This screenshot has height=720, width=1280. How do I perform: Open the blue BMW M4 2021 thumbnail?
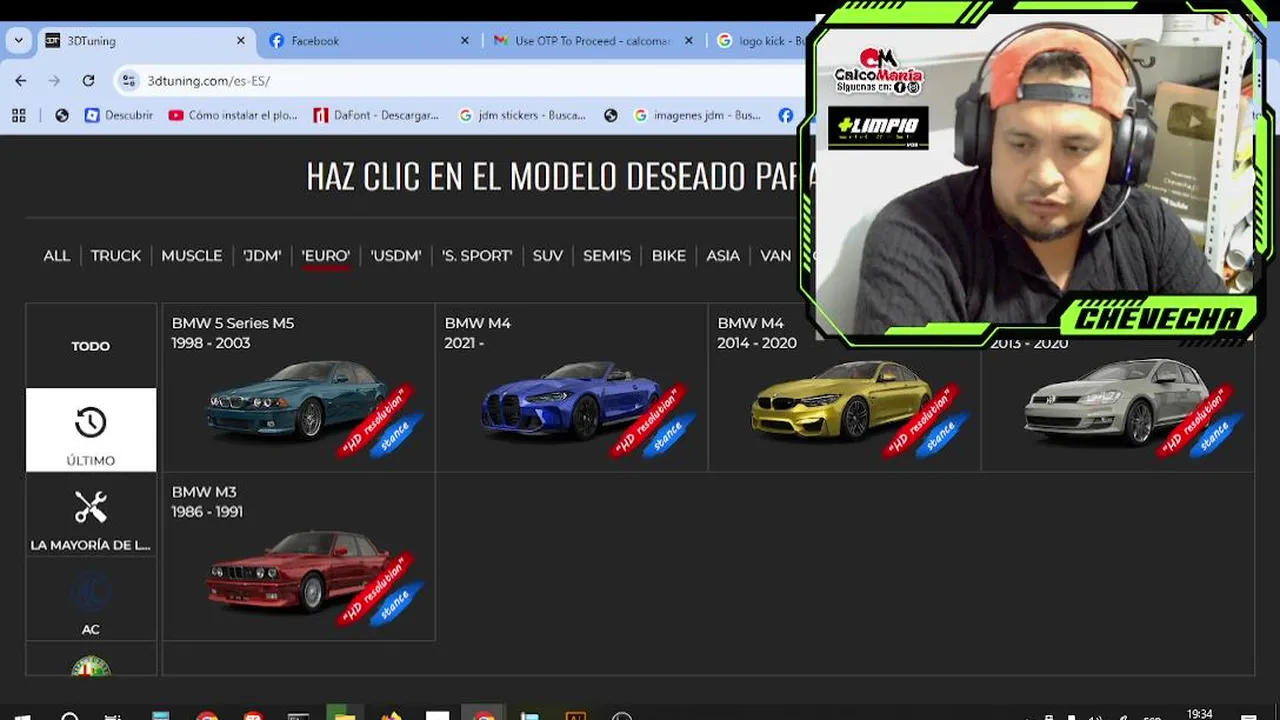coord(571,400)
